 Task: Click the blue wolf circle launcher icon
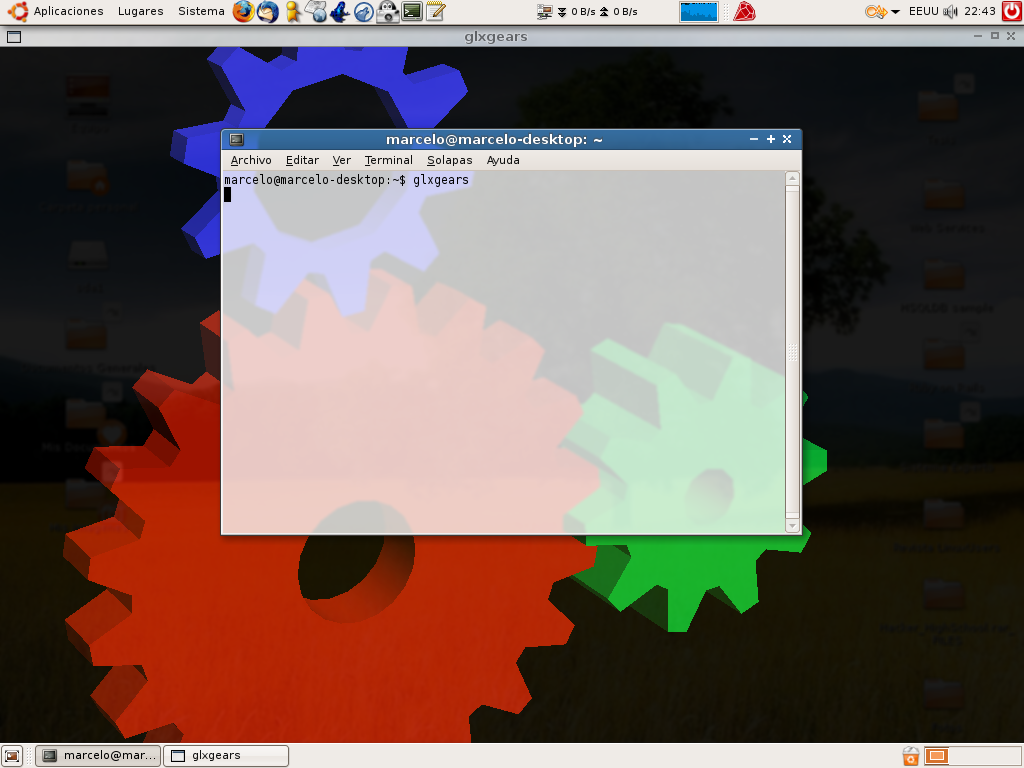point(364,11)
